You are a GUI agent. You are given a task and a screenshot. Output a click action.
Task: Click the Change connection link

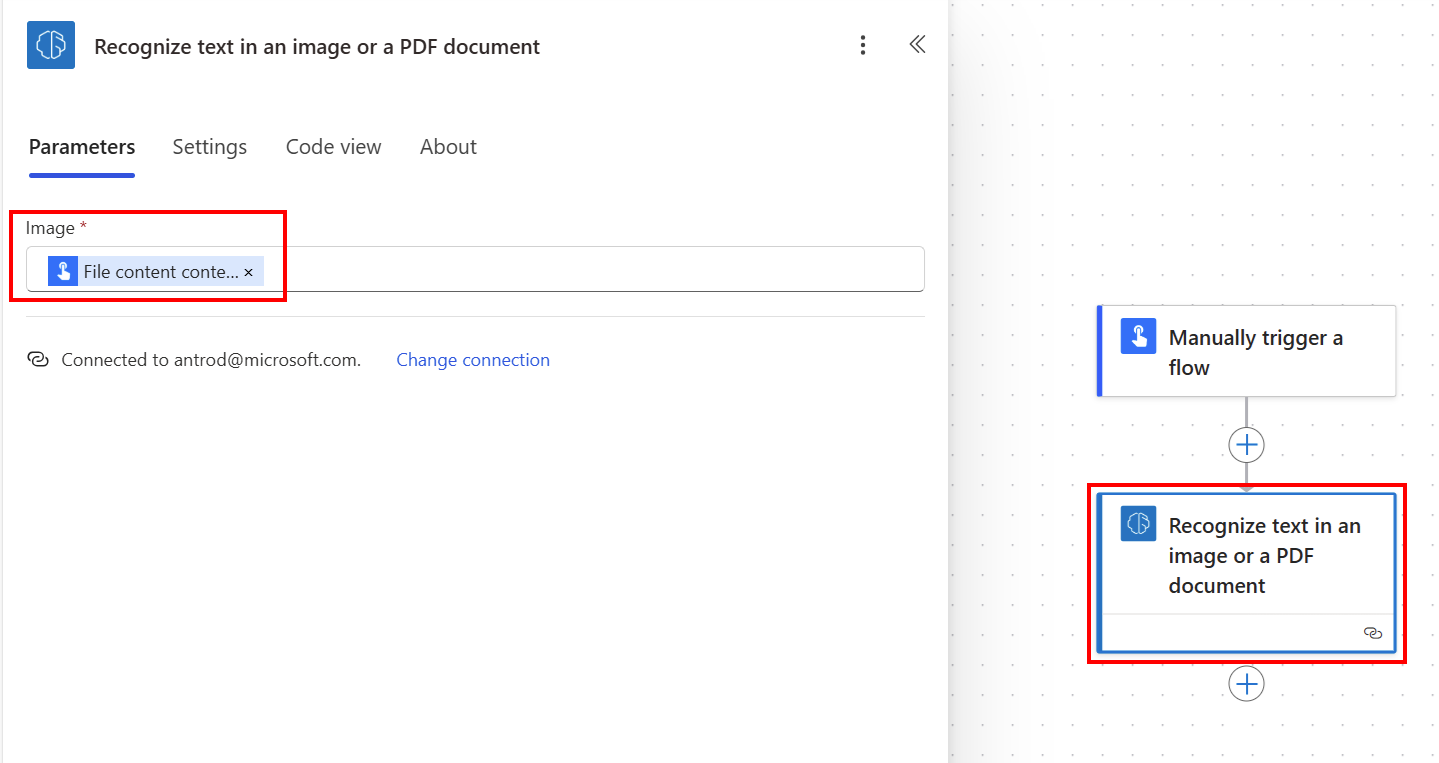click(x=473, y=359)
